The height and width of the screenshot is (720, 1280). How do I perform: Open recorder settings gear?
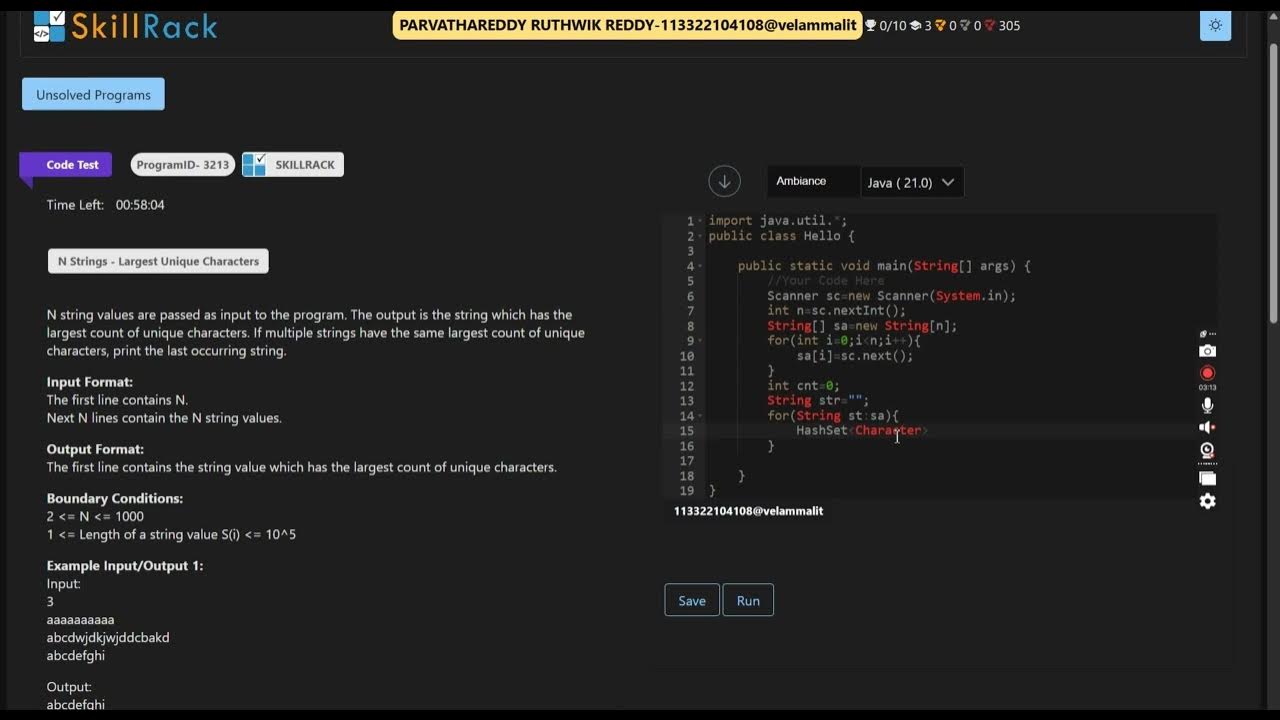click(x=1207, y=501)
